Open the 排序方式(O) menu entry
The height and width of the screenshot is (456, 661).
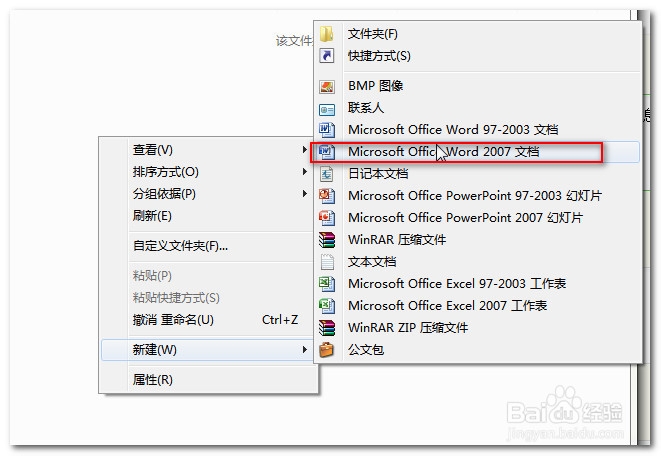point(208,172)
